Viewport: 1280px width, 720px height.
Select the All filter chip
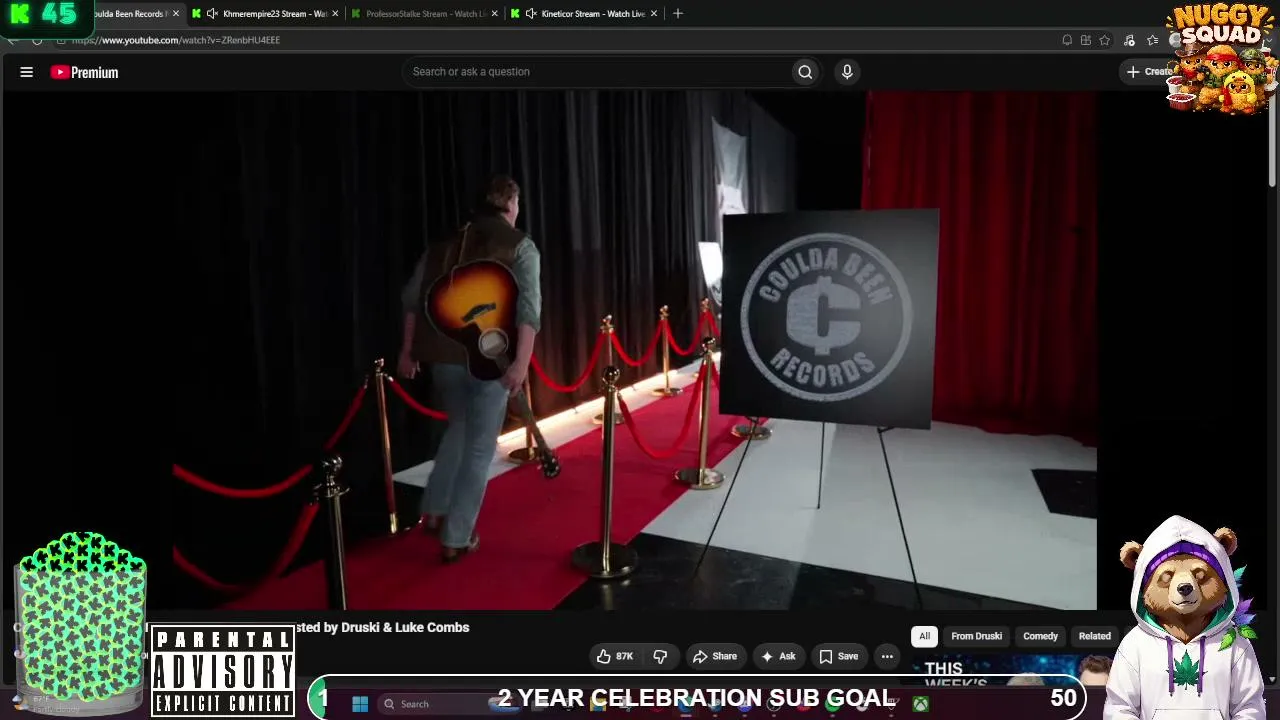(924, 636)
